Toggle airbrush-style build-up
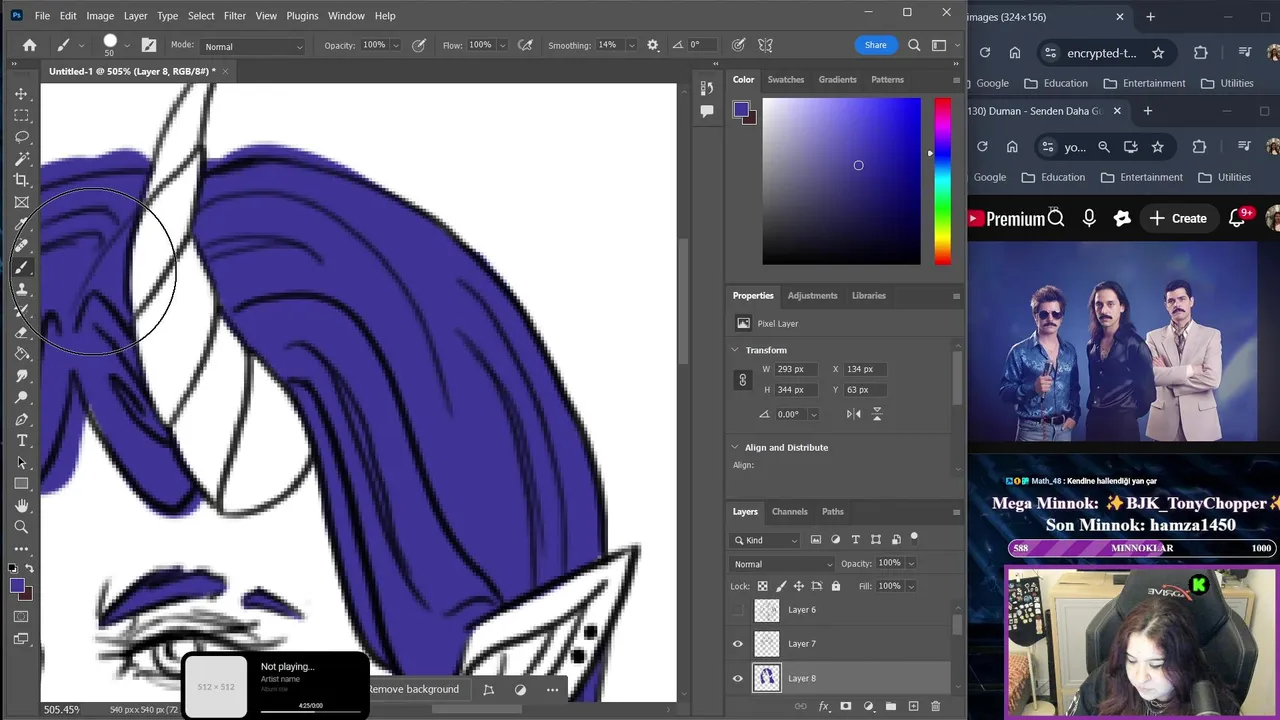This screenshot has width=1280, height=720. coord(525,45)
